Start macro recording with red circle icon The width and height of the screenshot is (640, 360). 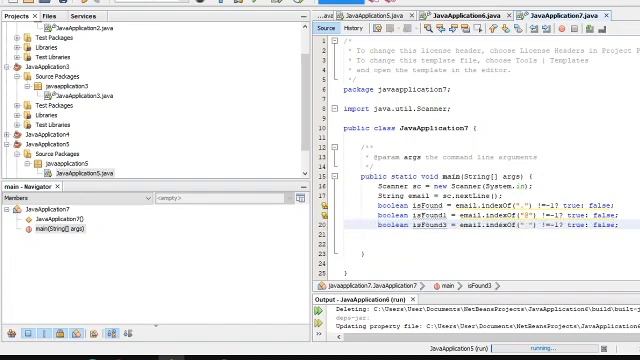coord(562,29)
